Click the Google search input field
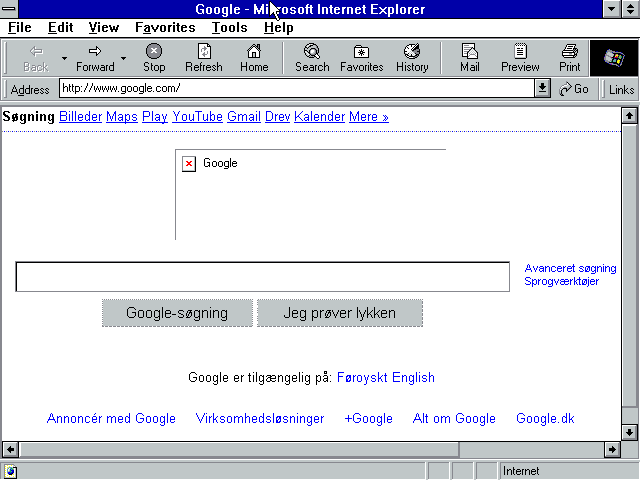 [x=262, y=277]
